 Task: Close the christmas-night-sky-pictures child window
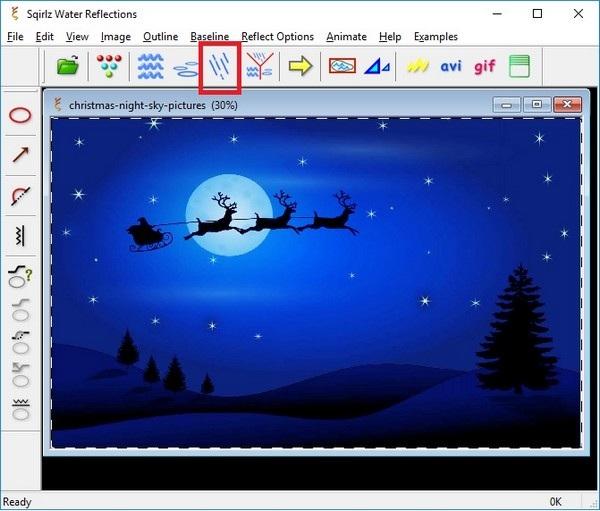(x=567, y=104)
